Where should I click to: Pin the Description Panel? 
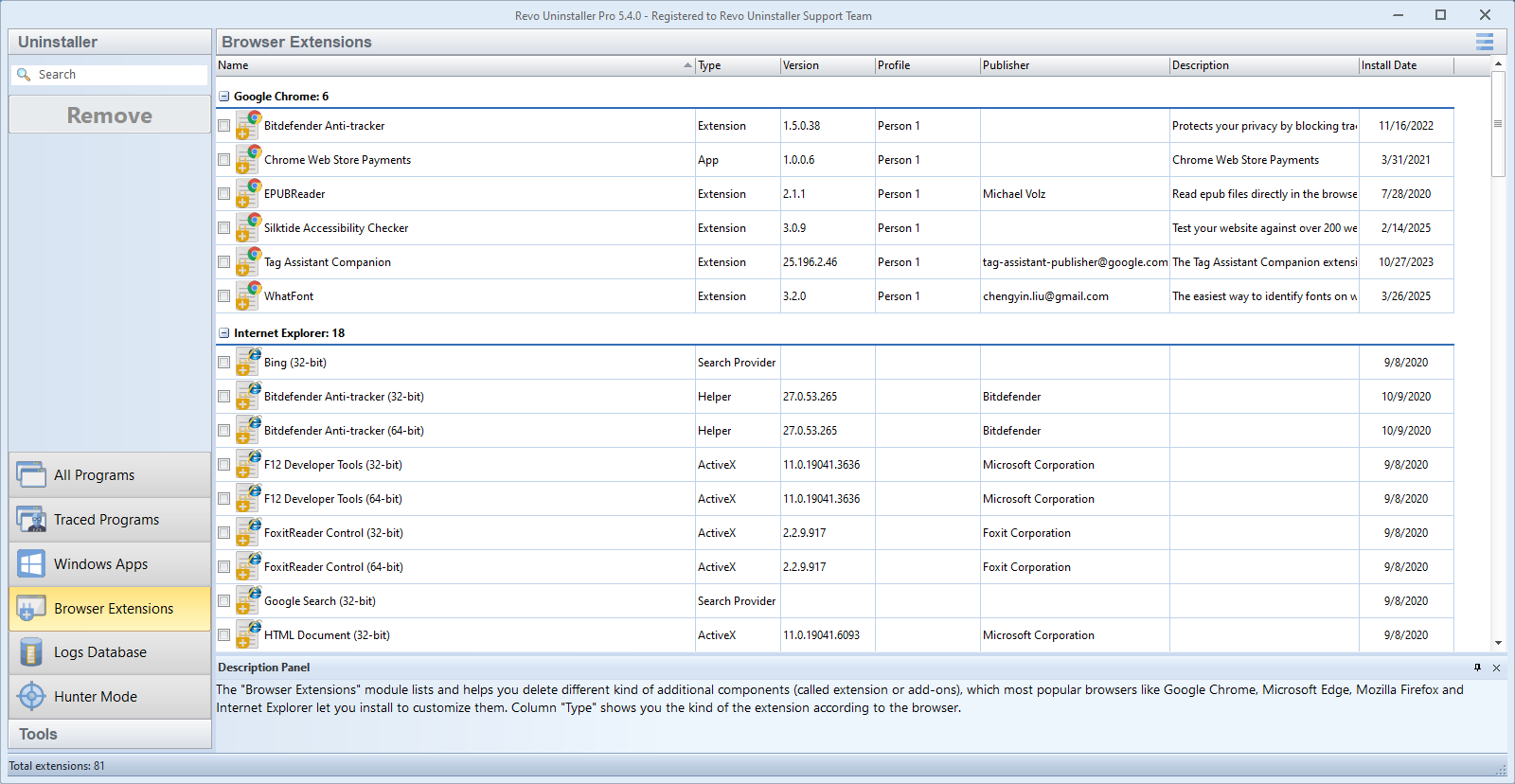click(x=1477, y=668)
